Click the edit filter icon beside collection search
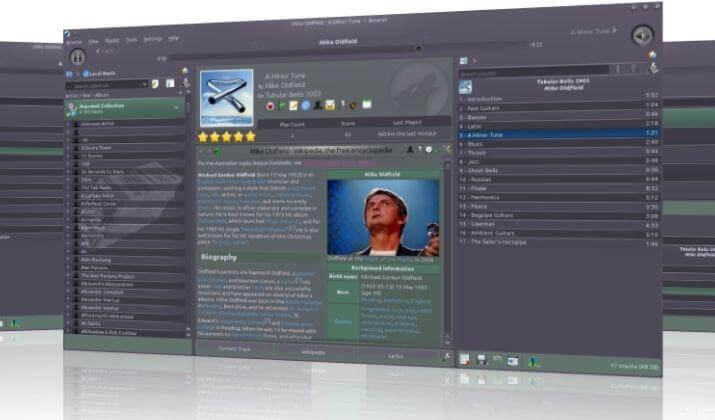 pyautogui.click(x=155, y=84)
